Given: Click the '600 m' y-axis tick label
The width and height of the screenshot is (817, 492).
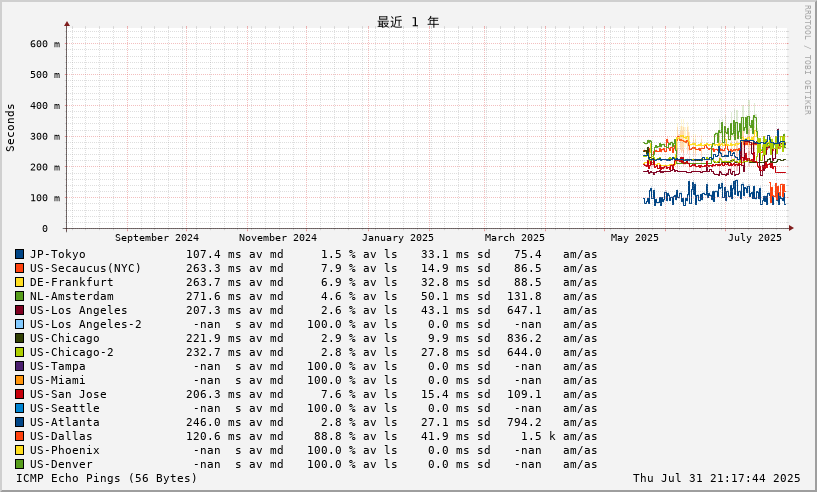Looking at the screenshot, I should tap(45, 44).
